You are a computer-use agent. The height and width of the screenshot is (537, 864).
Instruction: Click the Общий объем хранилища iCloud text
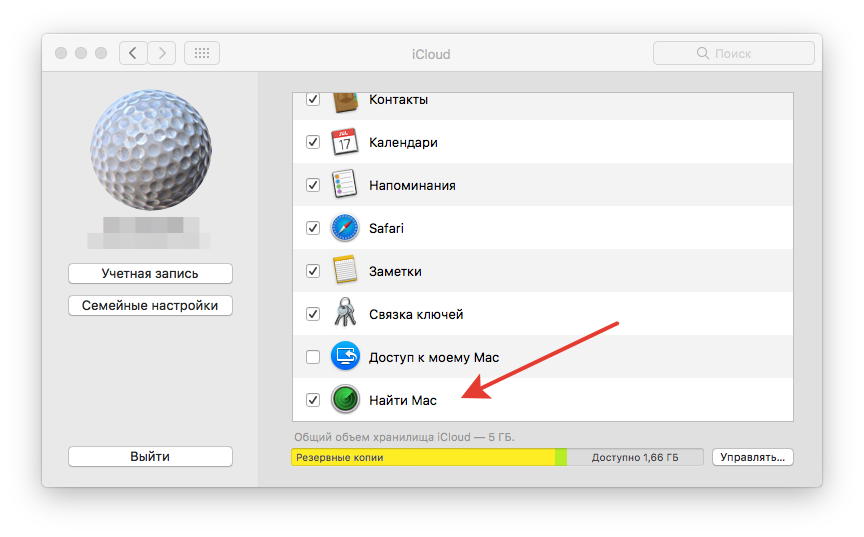(x=404, y=437)
